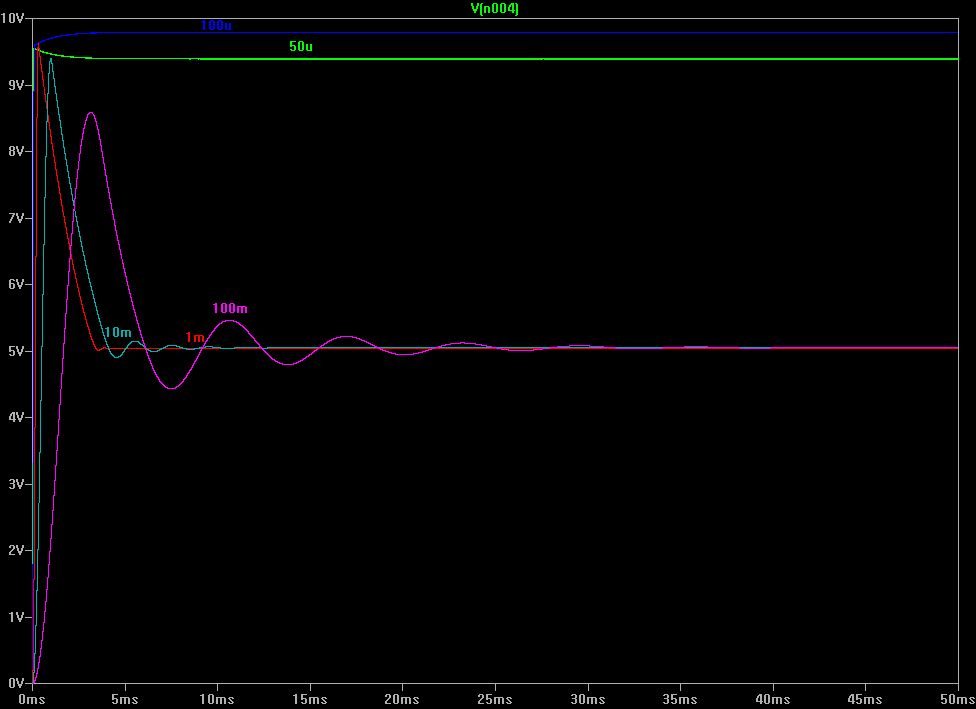Click the red 1m curve label
976x709 pixels.
(194, 338)
